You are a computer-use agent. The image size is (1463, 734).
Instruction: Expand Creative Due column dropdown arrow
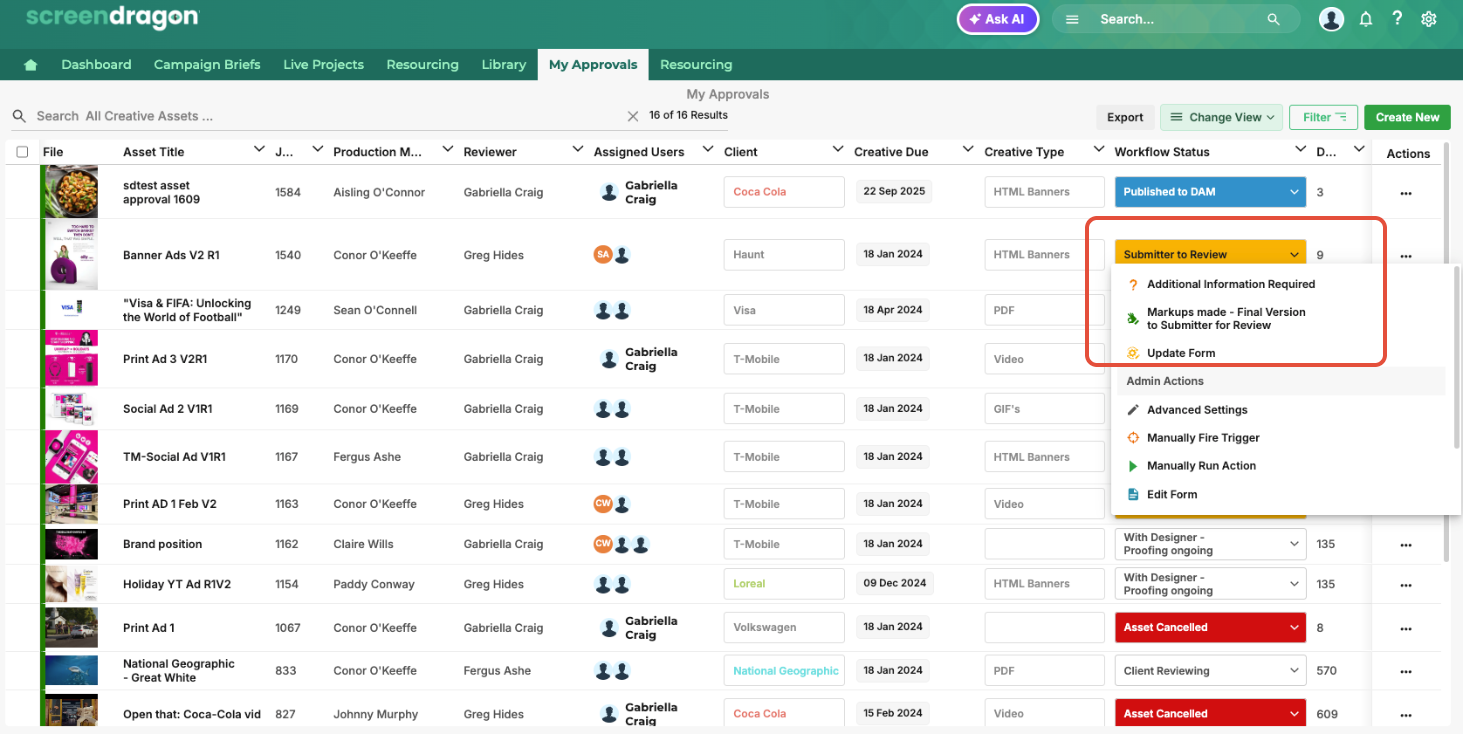tap(967, 150)
